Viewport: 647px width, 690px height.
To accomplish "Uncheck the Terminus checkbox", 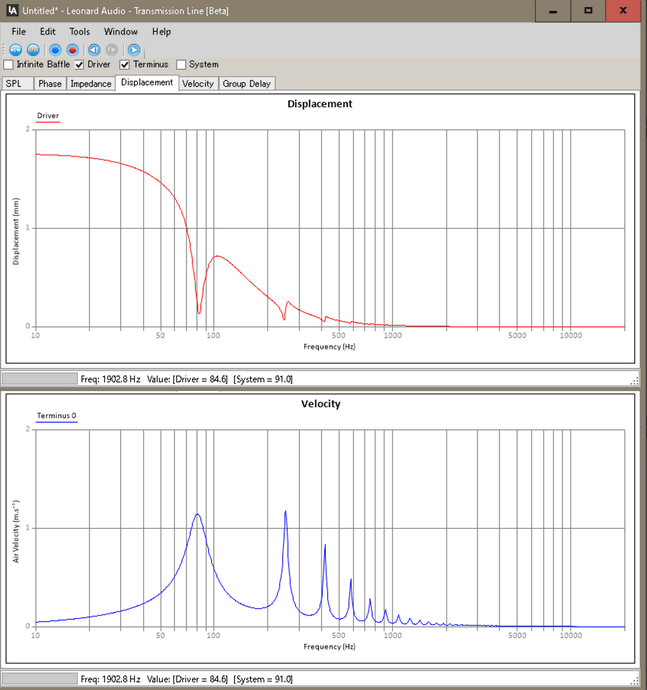I will pos(125,65).
